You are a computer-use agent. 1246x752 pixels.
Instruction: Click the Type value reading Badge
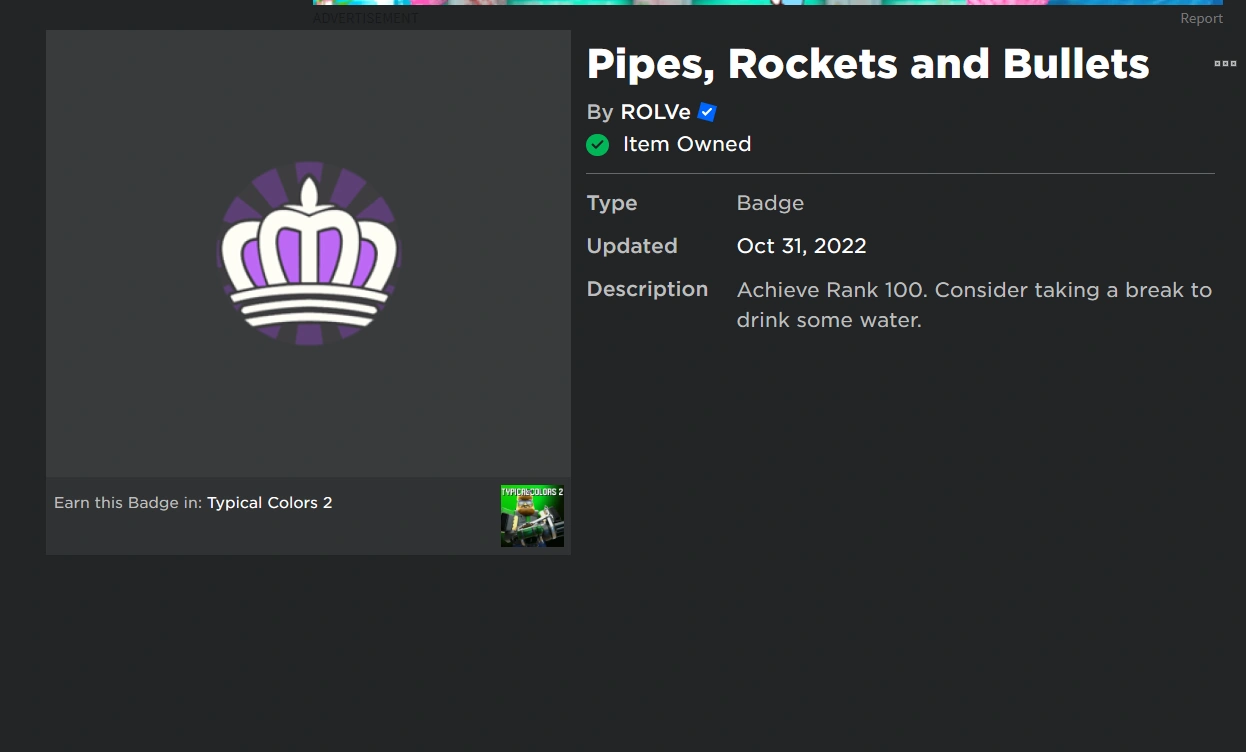tap(769, 203)
